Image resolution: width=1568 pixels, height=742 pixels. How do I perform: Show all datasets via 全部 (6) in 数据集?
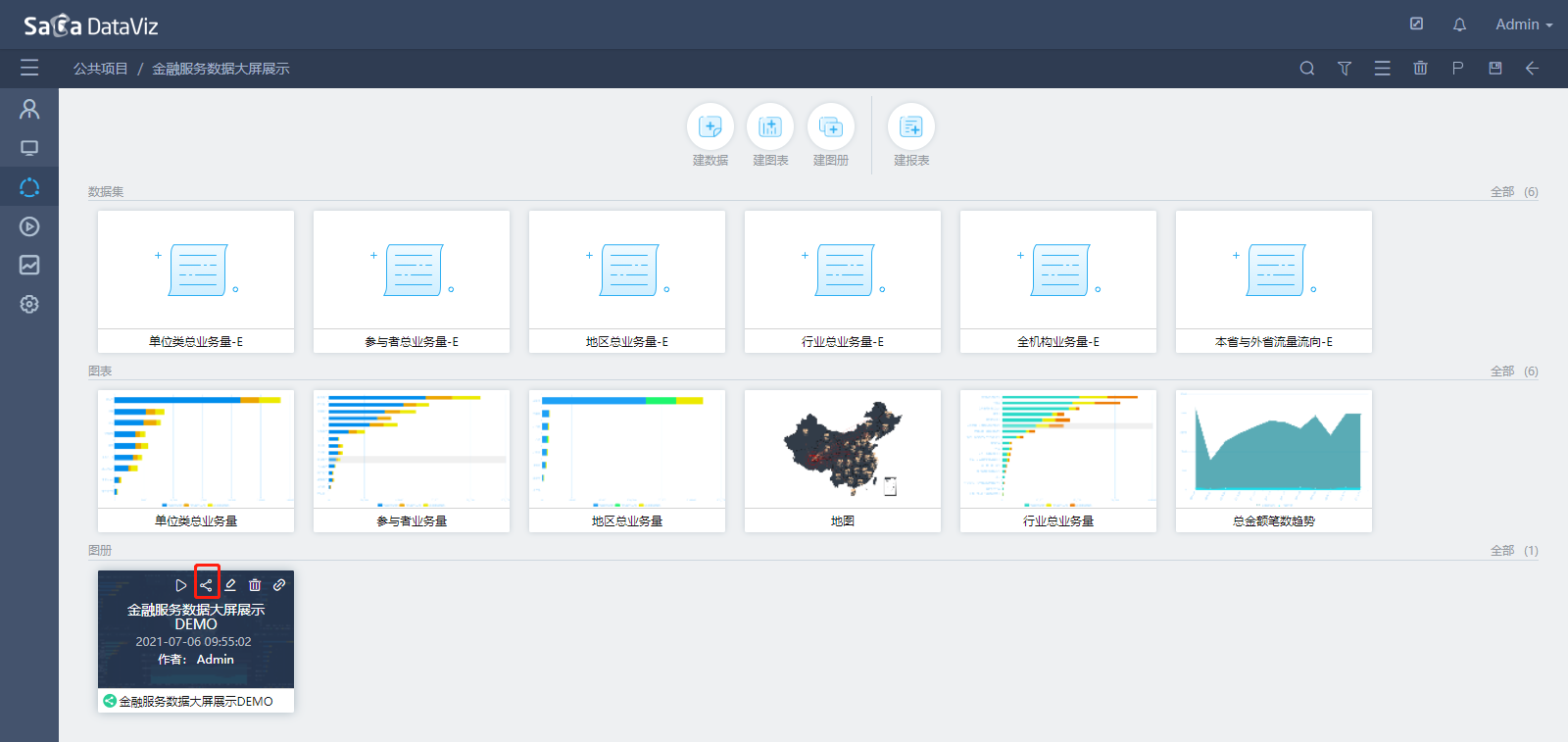[x=1514, y=192]
